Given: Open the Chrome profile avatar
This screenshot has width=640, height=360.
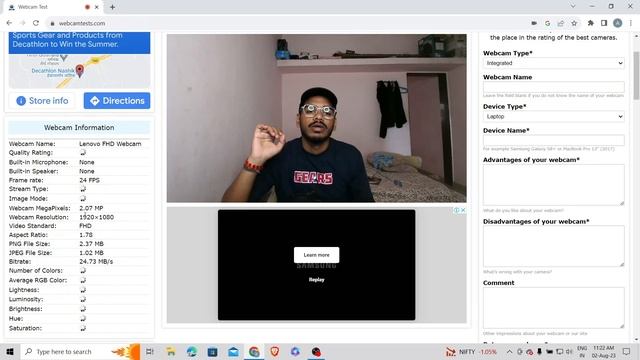Looking at the screenshot, I should pos(618,23).
